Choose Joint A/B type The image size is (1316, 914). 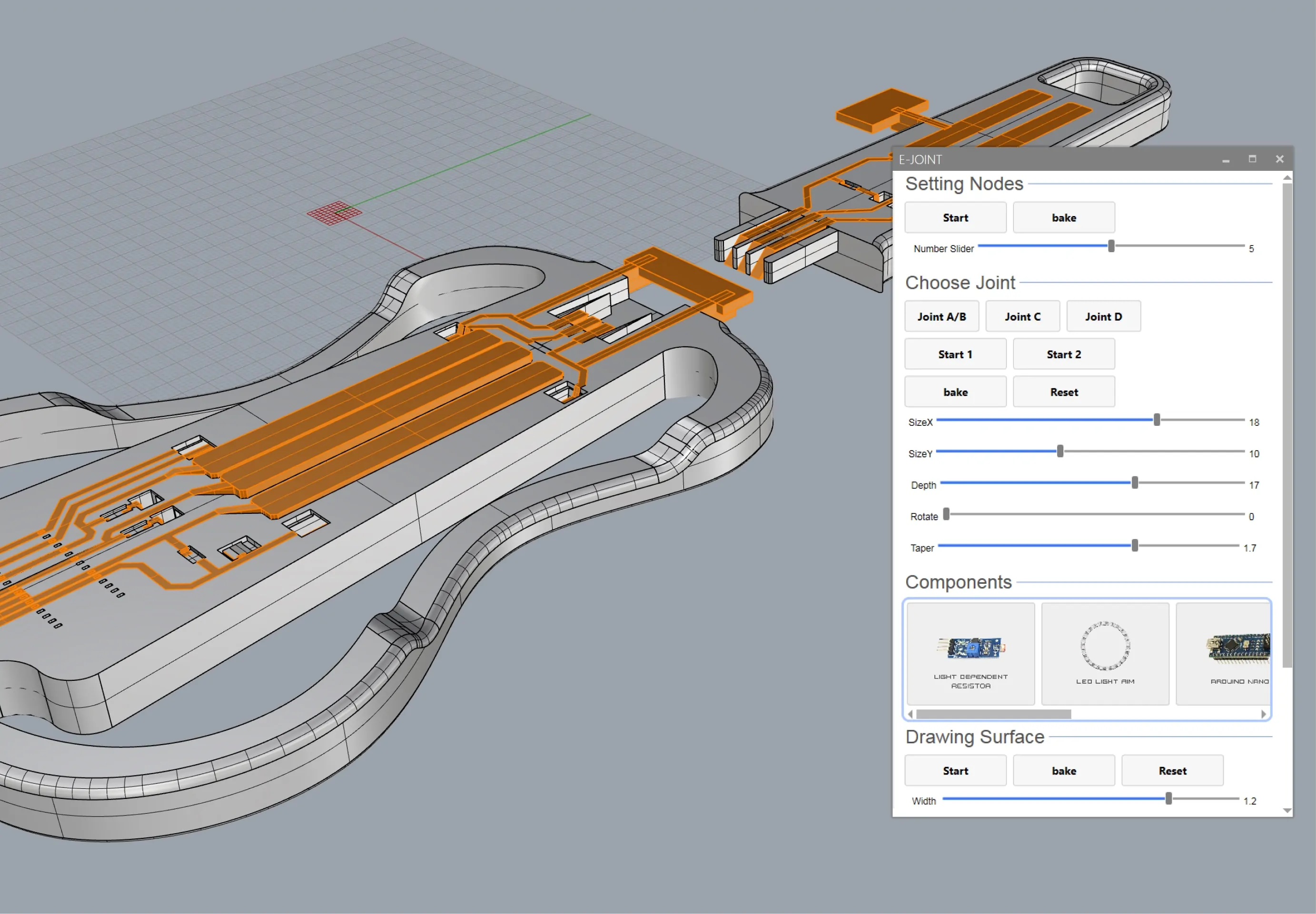(x=941, y=317)
